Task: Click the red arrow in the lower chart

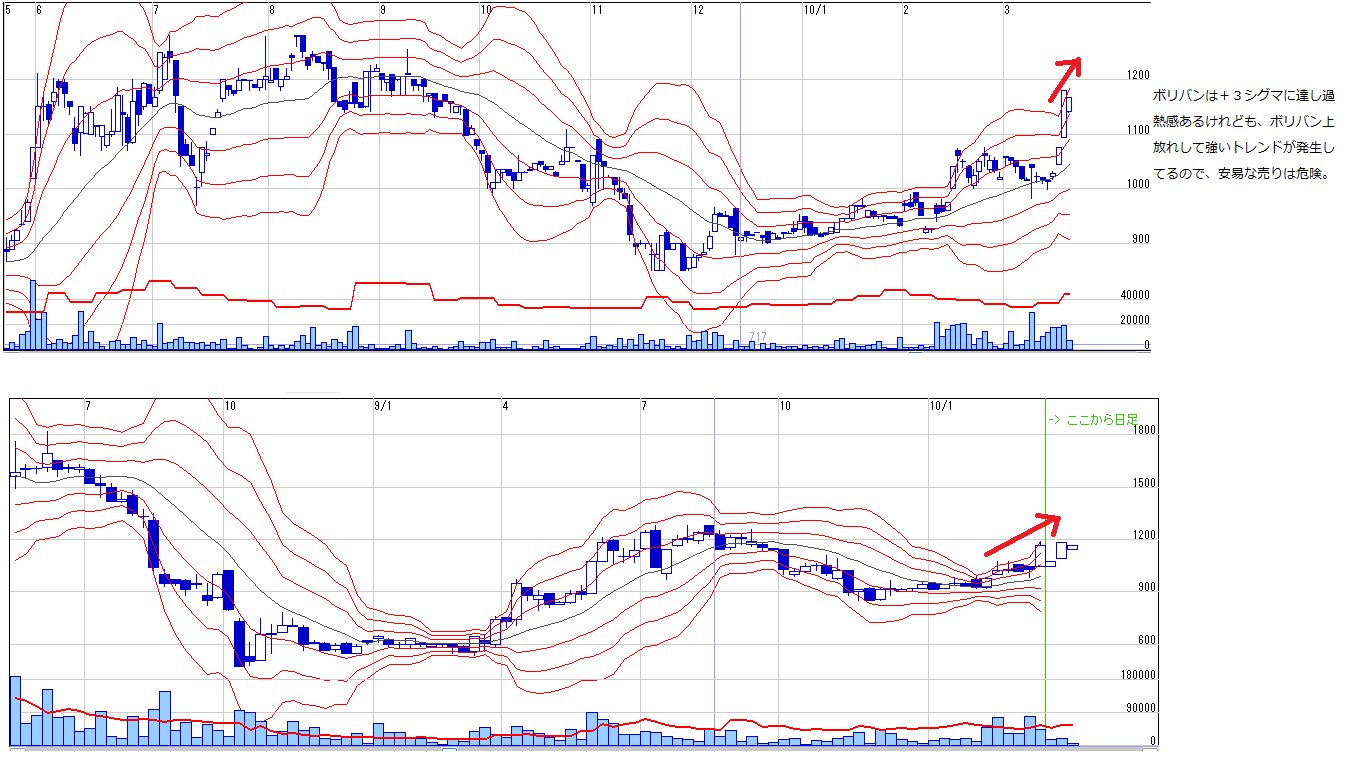Action: (1022, 535)
